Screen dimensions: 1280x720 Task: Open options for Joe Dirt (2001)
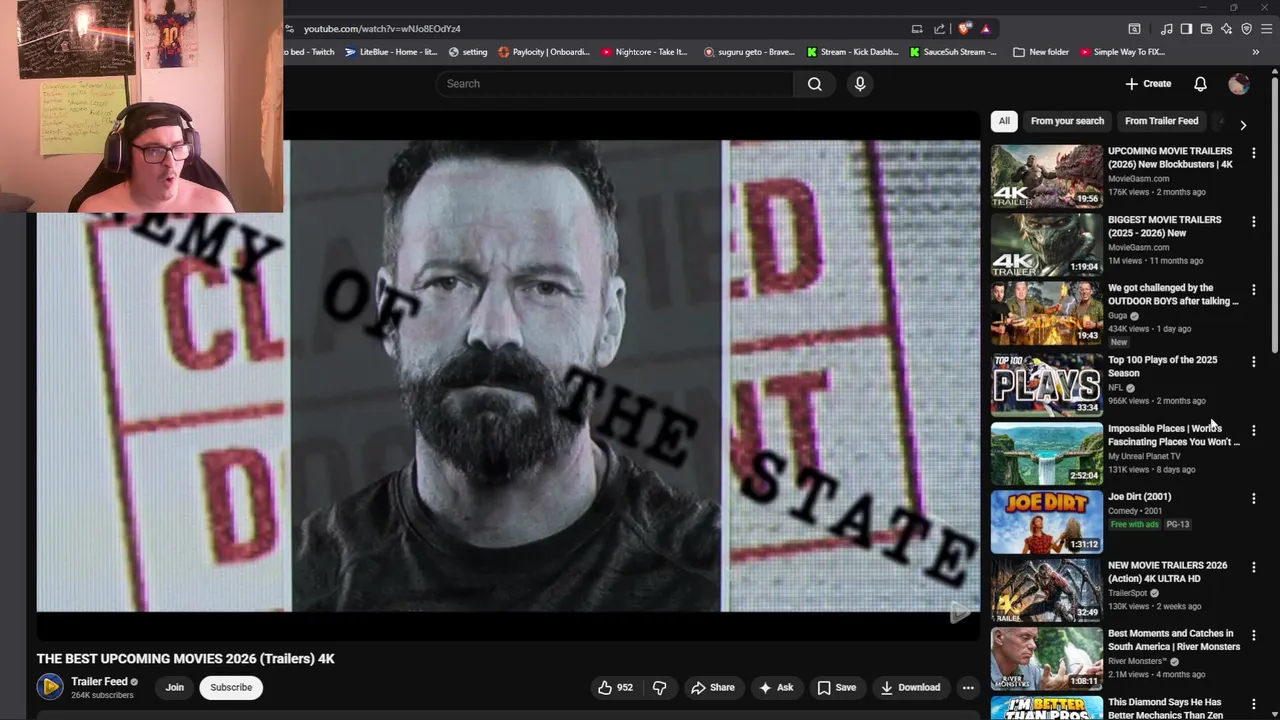click(1254, 498)
